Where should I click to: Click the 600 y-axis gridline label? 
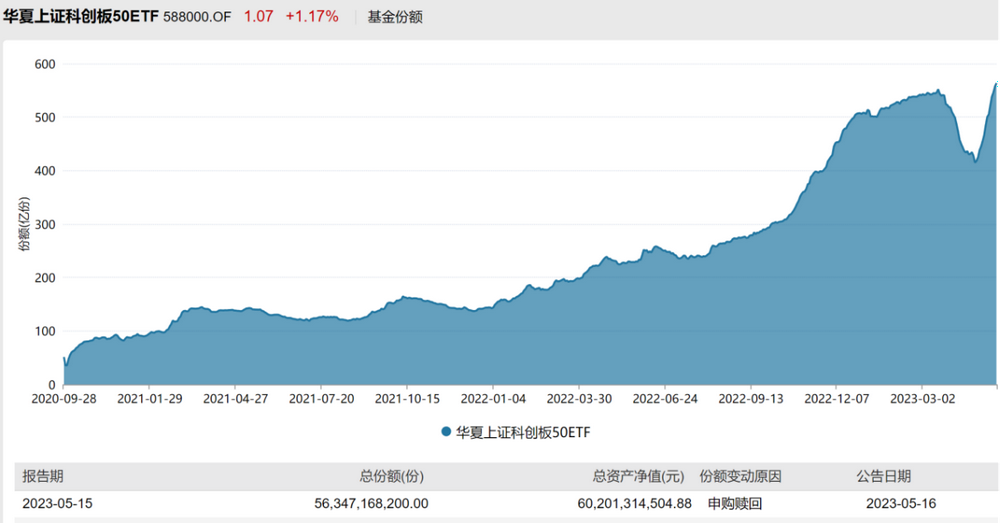tap(44, 64)
